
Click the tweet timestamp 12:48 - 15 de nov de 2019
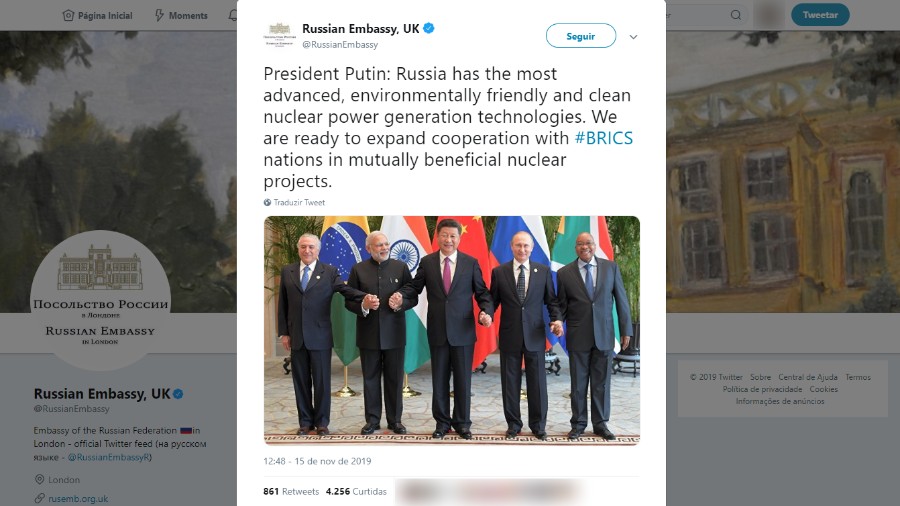(x=317, y=461)
